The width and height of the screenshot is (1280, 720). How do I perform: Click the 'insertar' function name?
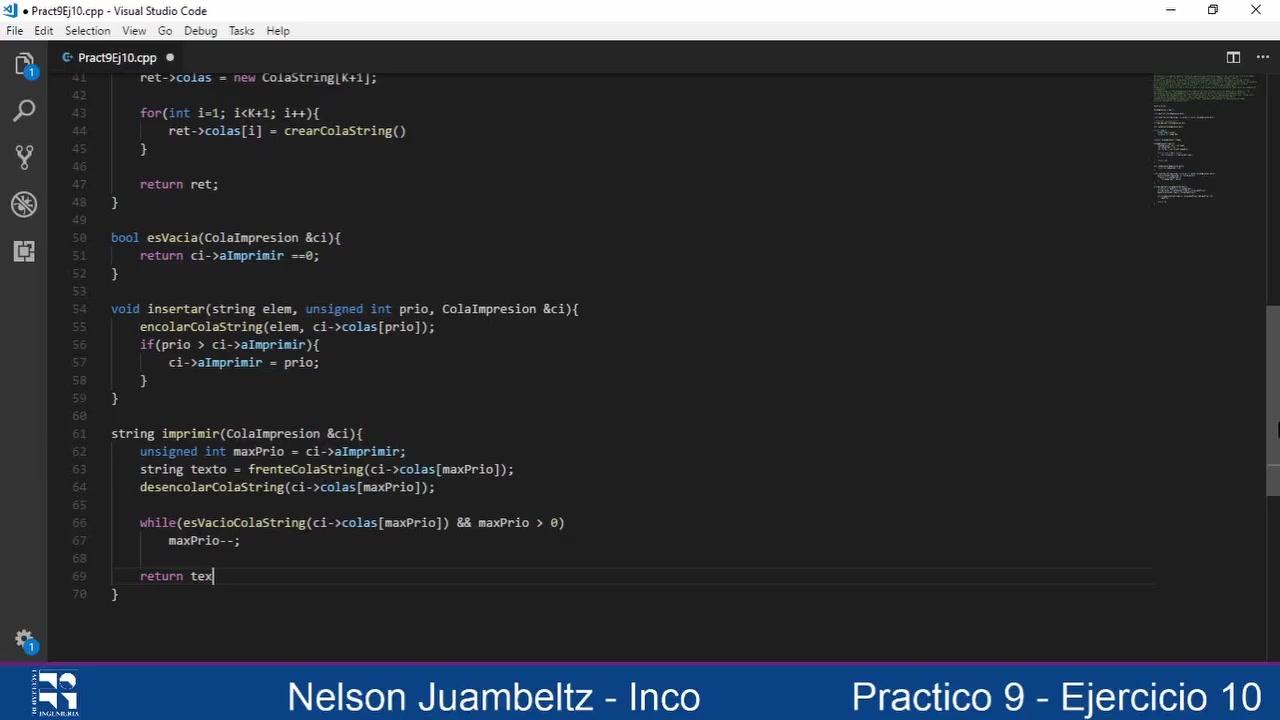pos(176,309)
